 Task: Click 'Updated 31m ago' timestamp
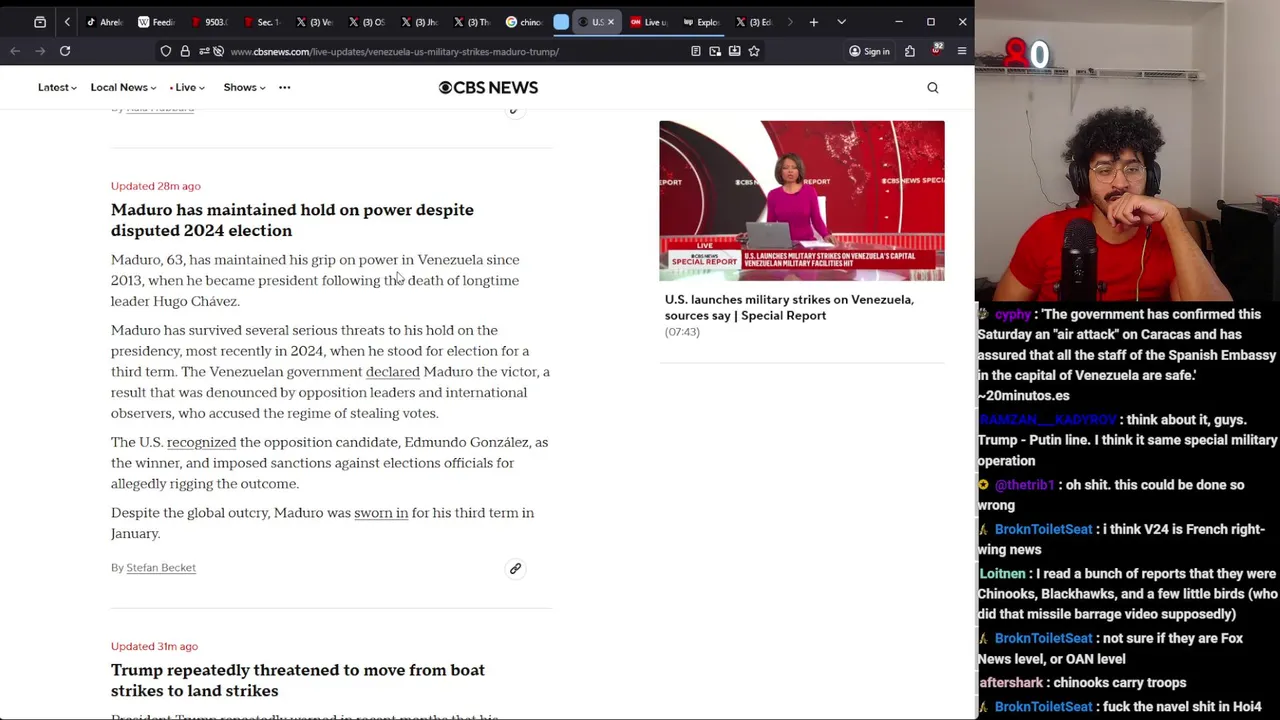click(x=154, y=646)
